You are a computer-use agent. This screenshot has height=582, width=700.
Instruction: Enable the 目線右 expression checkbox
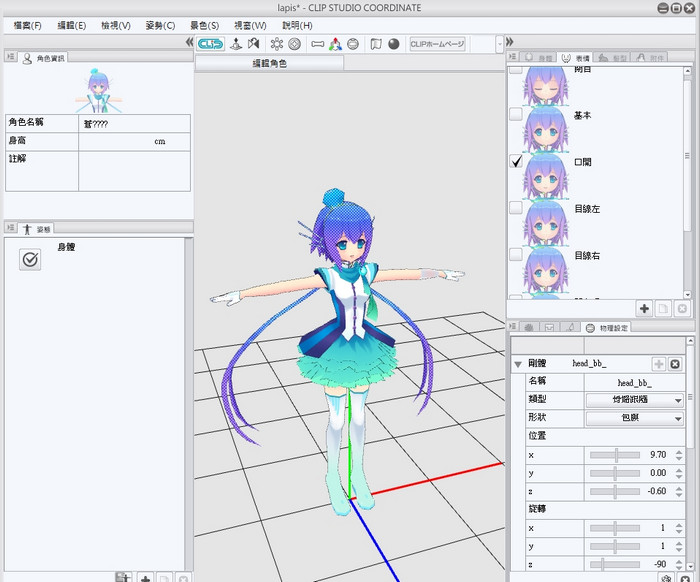[x=516, y=254]
